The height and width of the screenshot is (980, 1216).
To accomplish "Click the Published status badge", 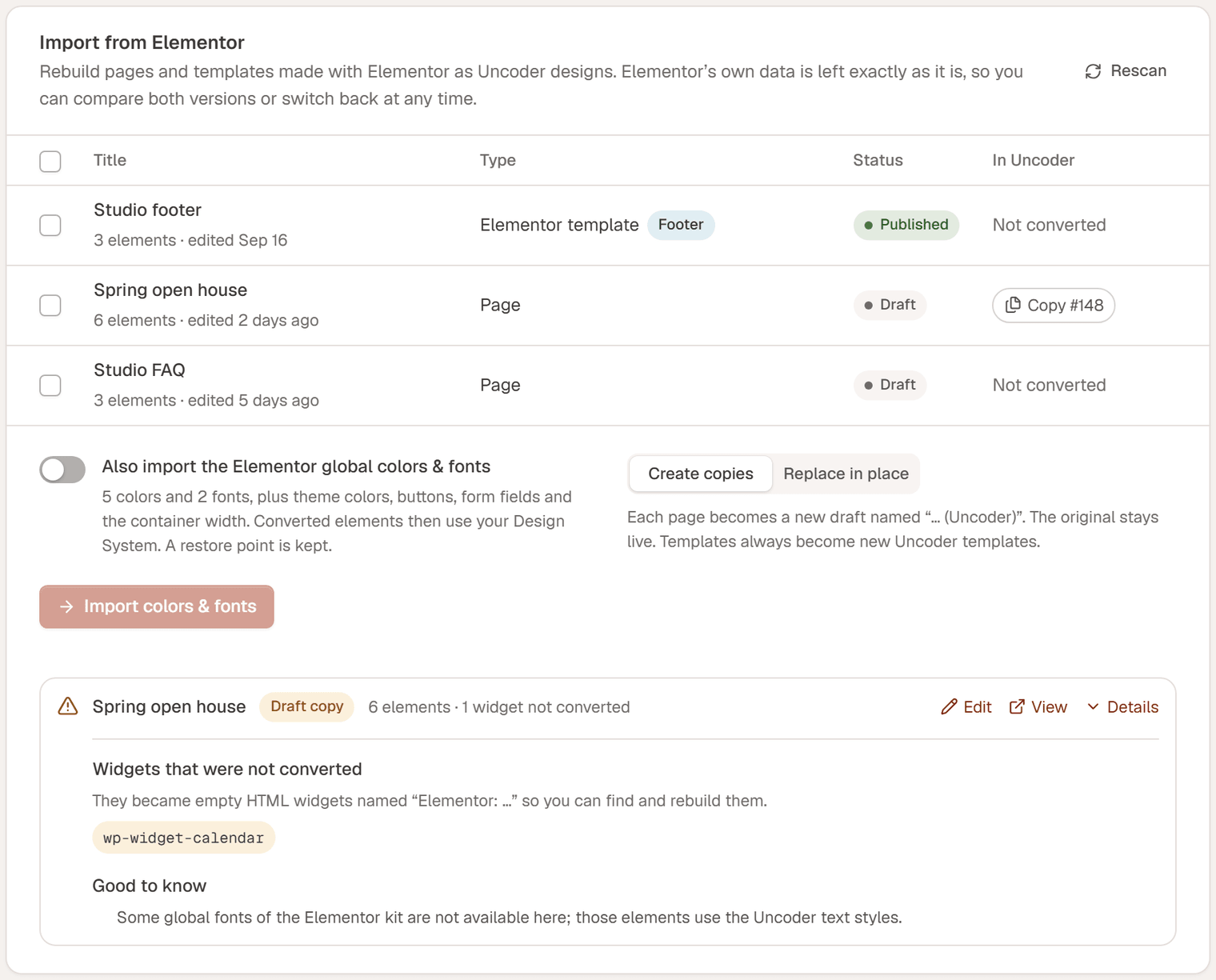I will [906, 225].
